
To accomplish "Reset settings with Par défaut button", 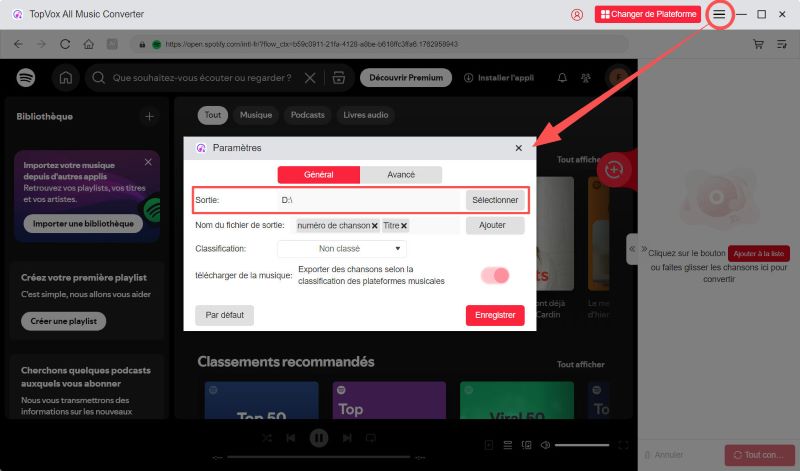I will coord(225,315).
